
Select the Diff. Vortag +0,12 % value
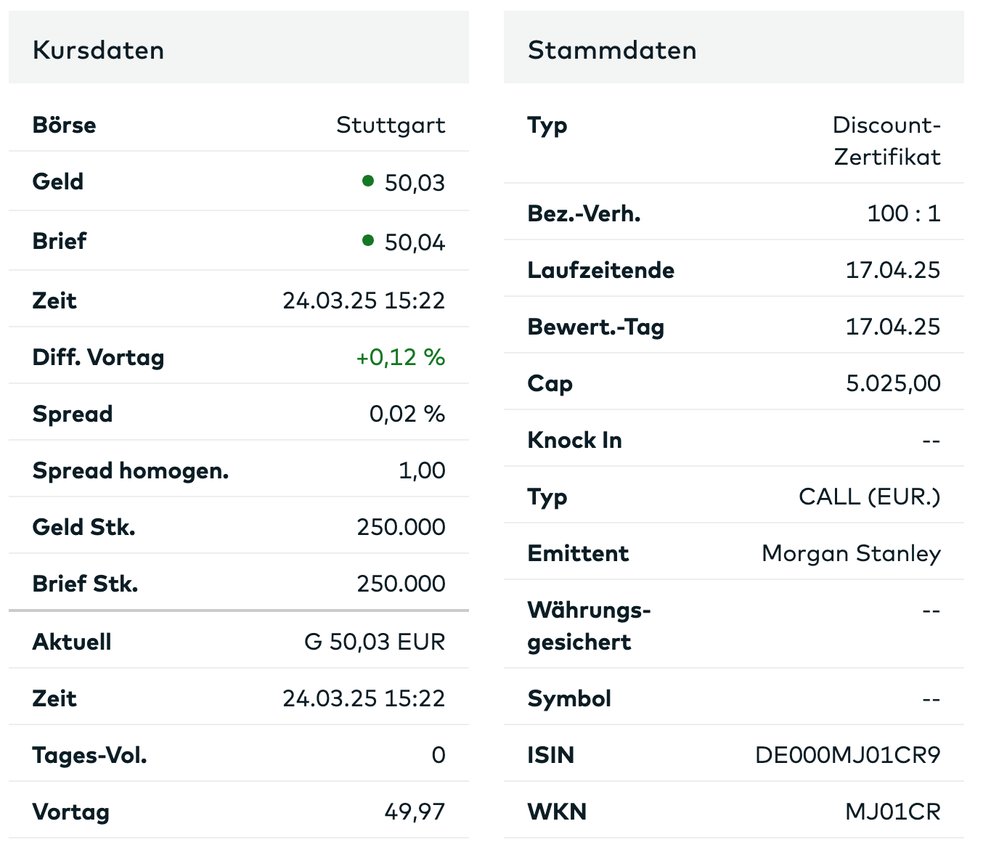pos(400,357)
